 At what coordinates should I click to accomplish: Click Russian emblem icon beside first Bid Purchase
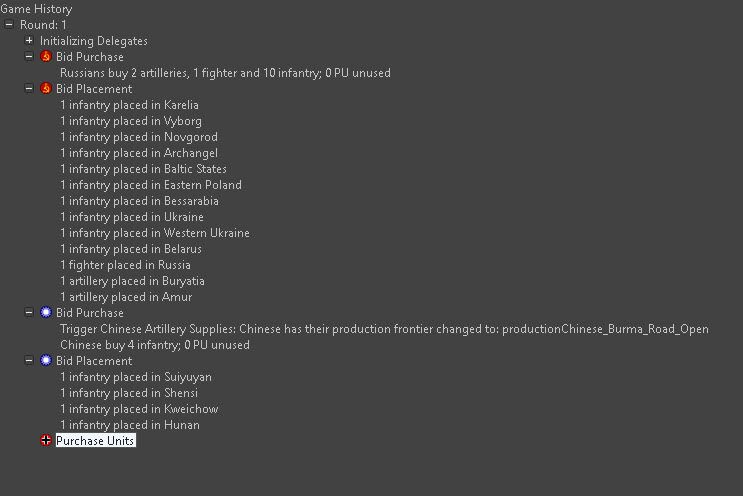pyautogui.click(x=46, y=57)
